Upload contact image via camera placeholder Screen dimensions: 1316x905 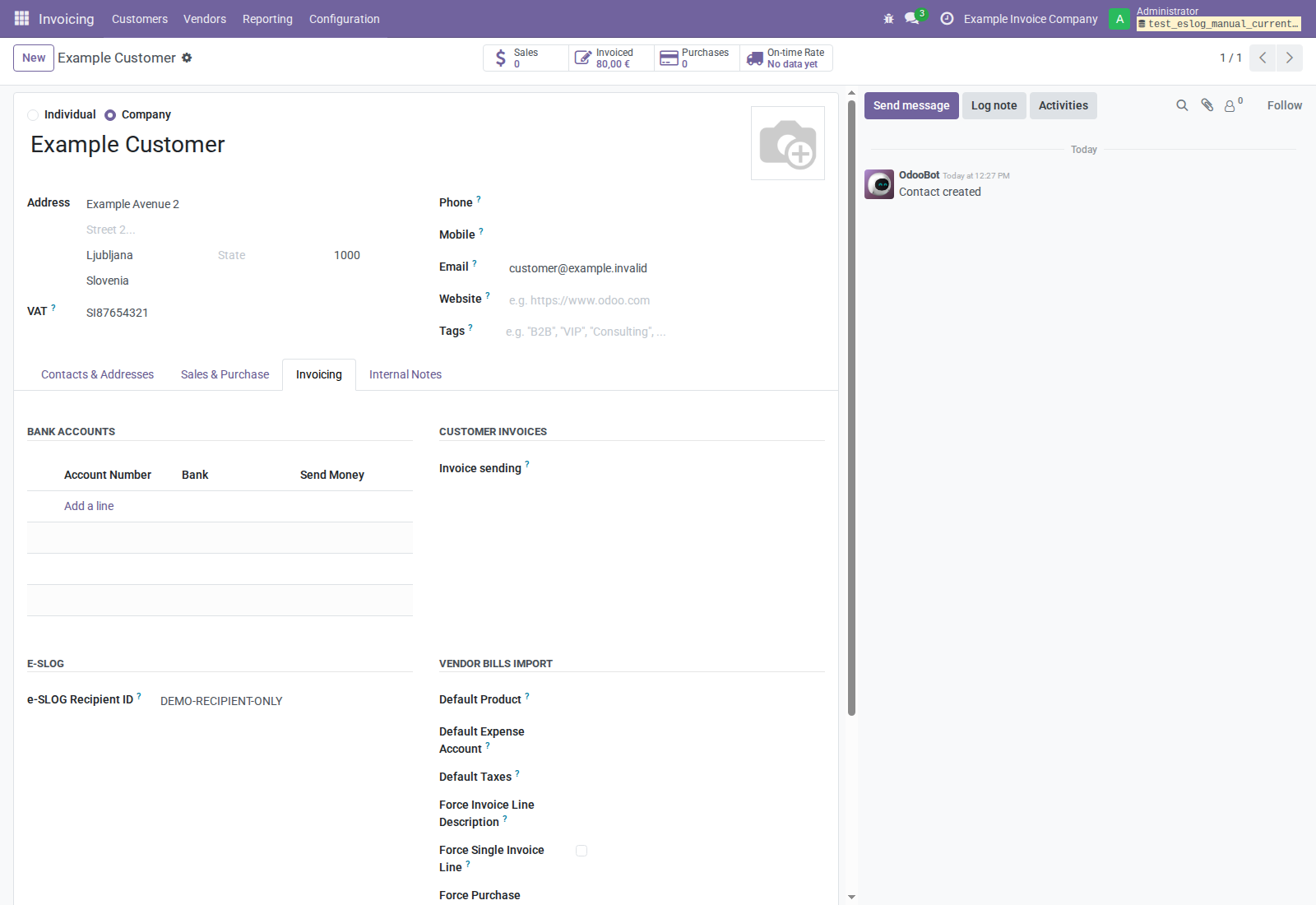coord(788,143)
